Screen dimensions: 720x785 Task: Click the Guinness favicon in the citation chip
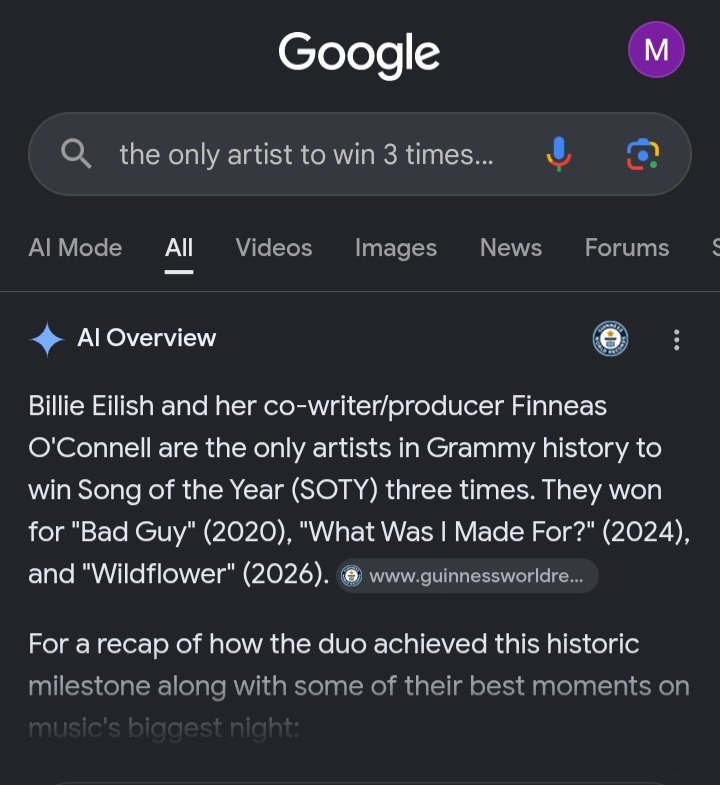point(351,576)
